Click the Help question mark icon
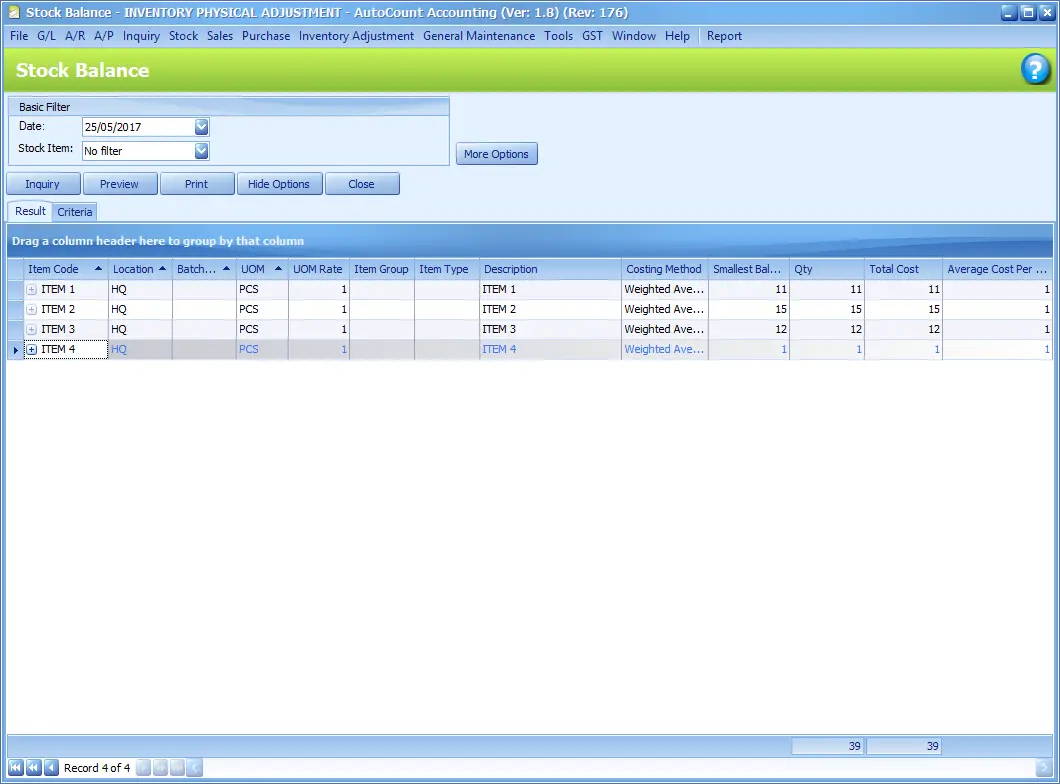 coord(1035,71)
